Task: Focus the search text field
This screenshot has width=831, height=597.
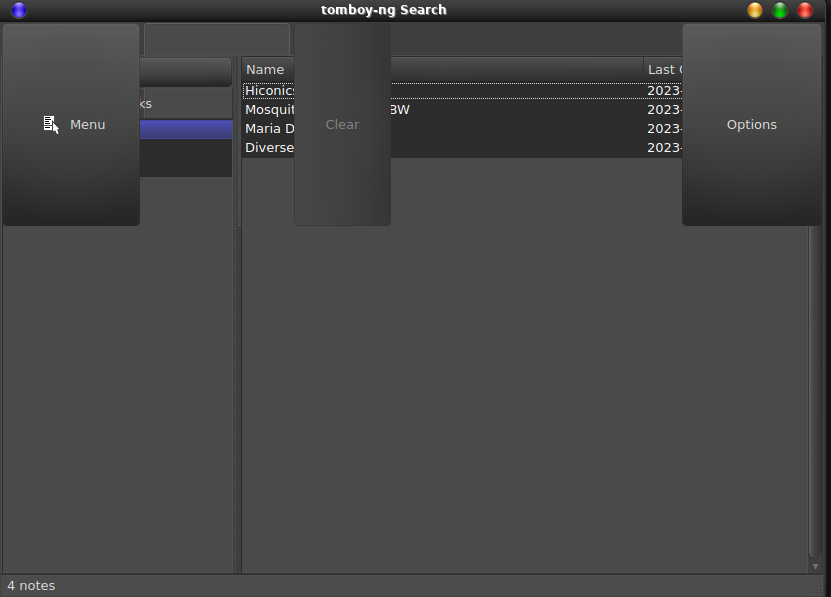Action: click(x=217, y=39)
